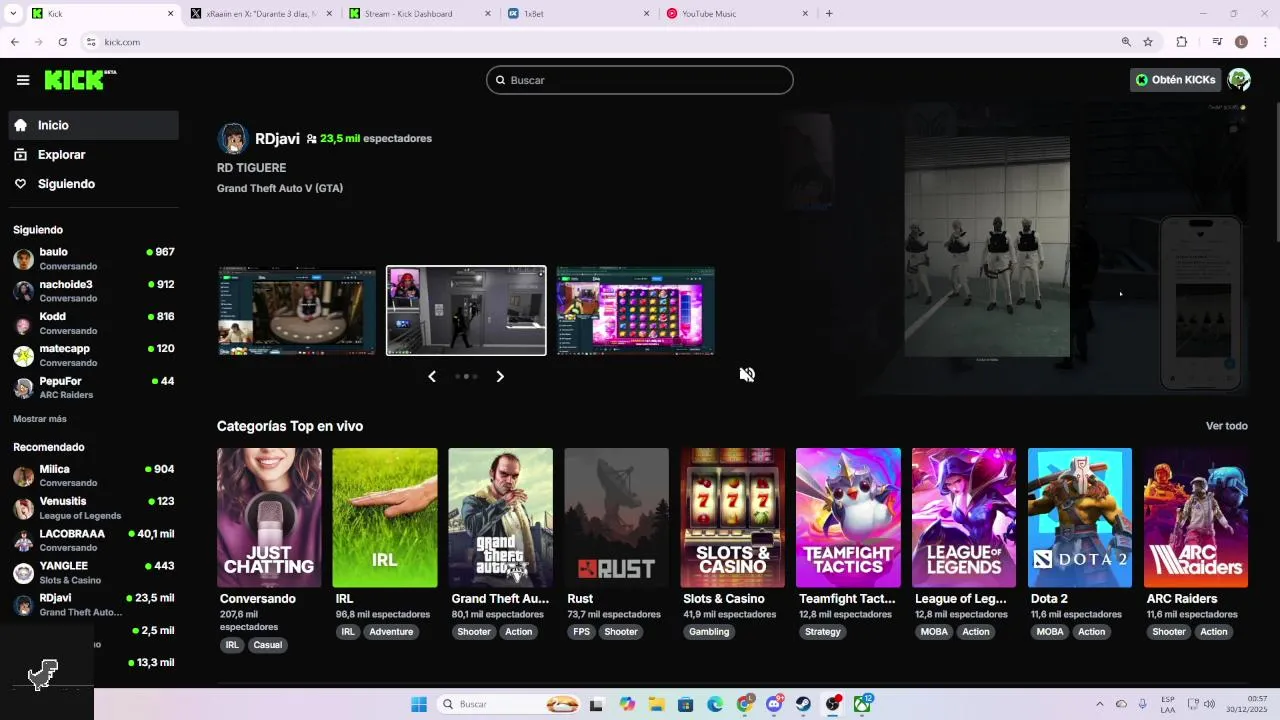1280x720 pixels.
Task: Unmute the featured stream preview
Action: pyautogui.click(x=747, y=374)
